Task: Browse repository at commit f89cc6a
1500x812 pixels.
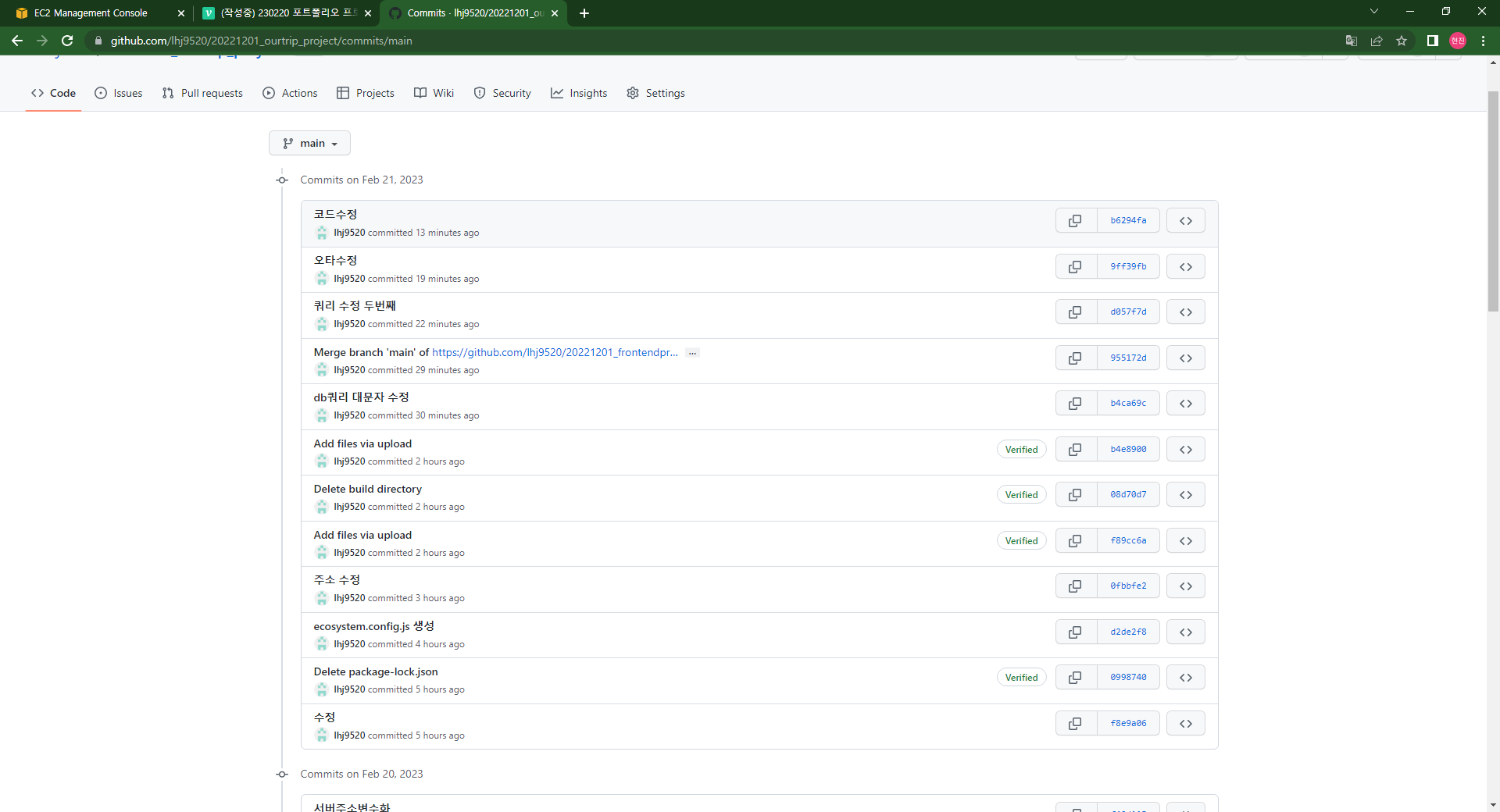Action: pos(1185,541)
